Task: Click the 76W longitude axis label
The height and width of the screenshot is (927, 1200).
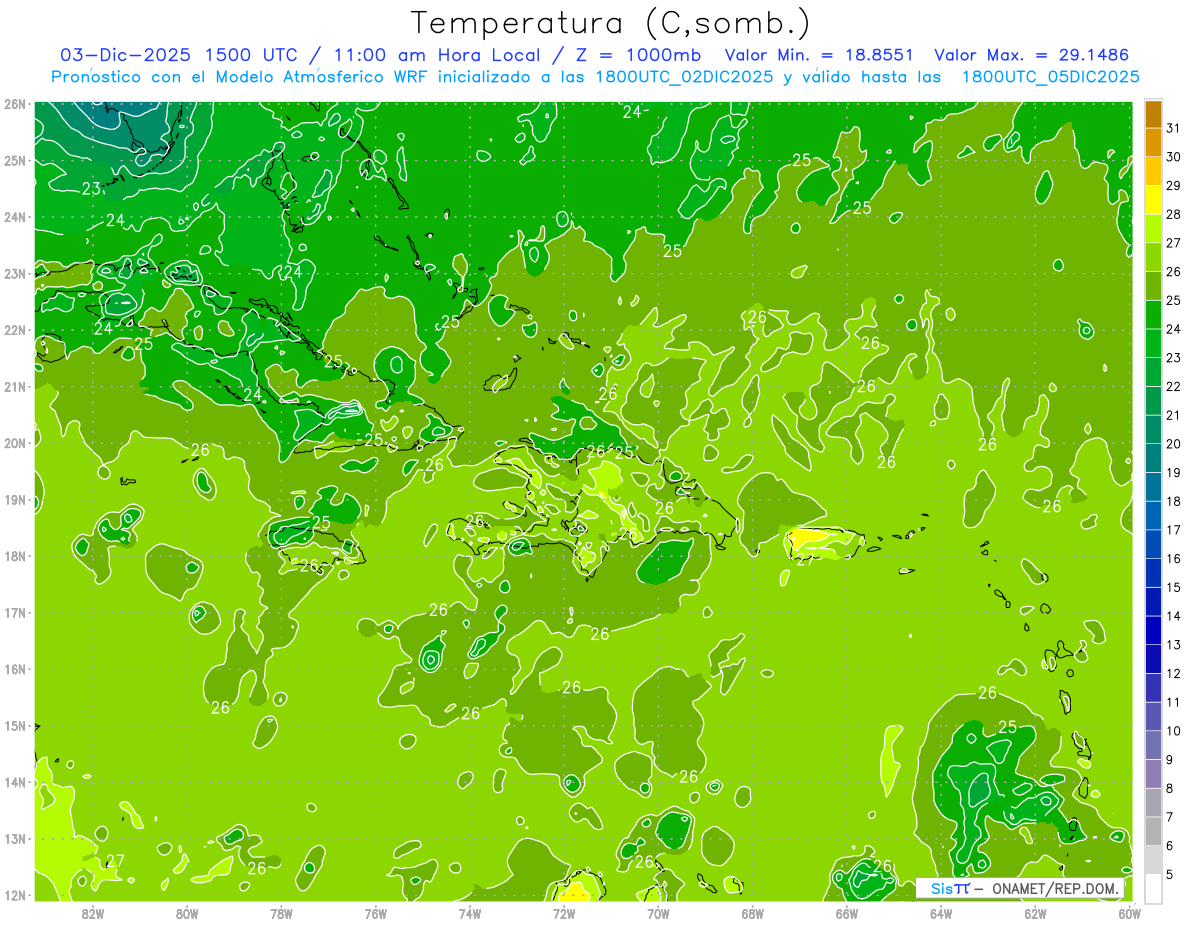Action: point(376,913)
